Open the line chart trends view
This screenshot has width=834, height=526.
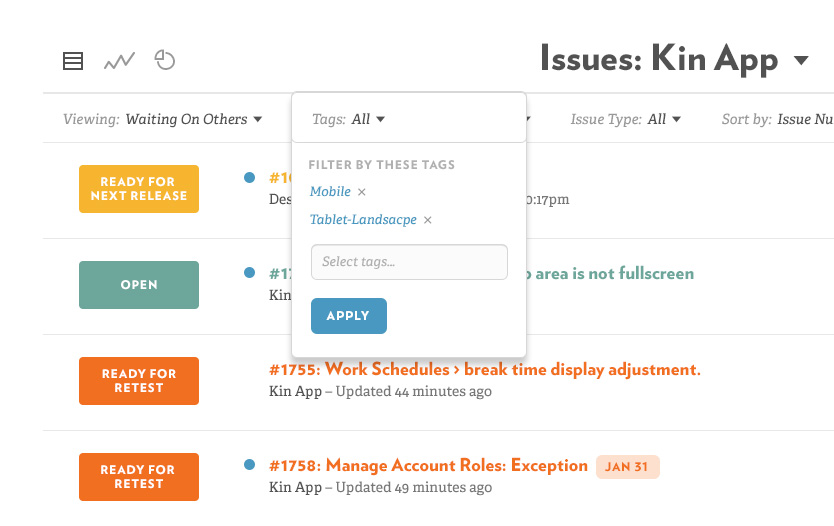pyautogui.click(x=119, y=61)
